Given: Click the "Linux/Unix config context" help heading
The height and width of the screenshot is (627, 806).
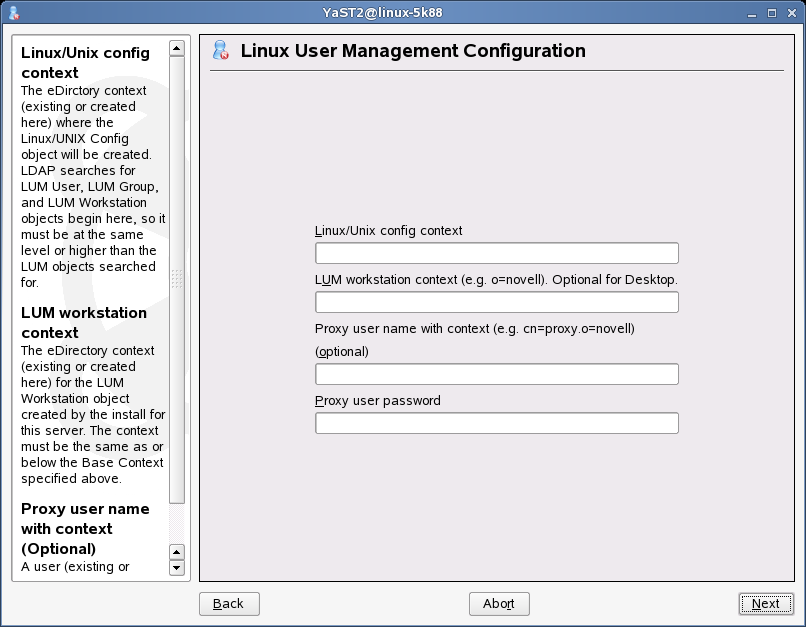Looking at the screenshot, I should [x=85, y=63].
